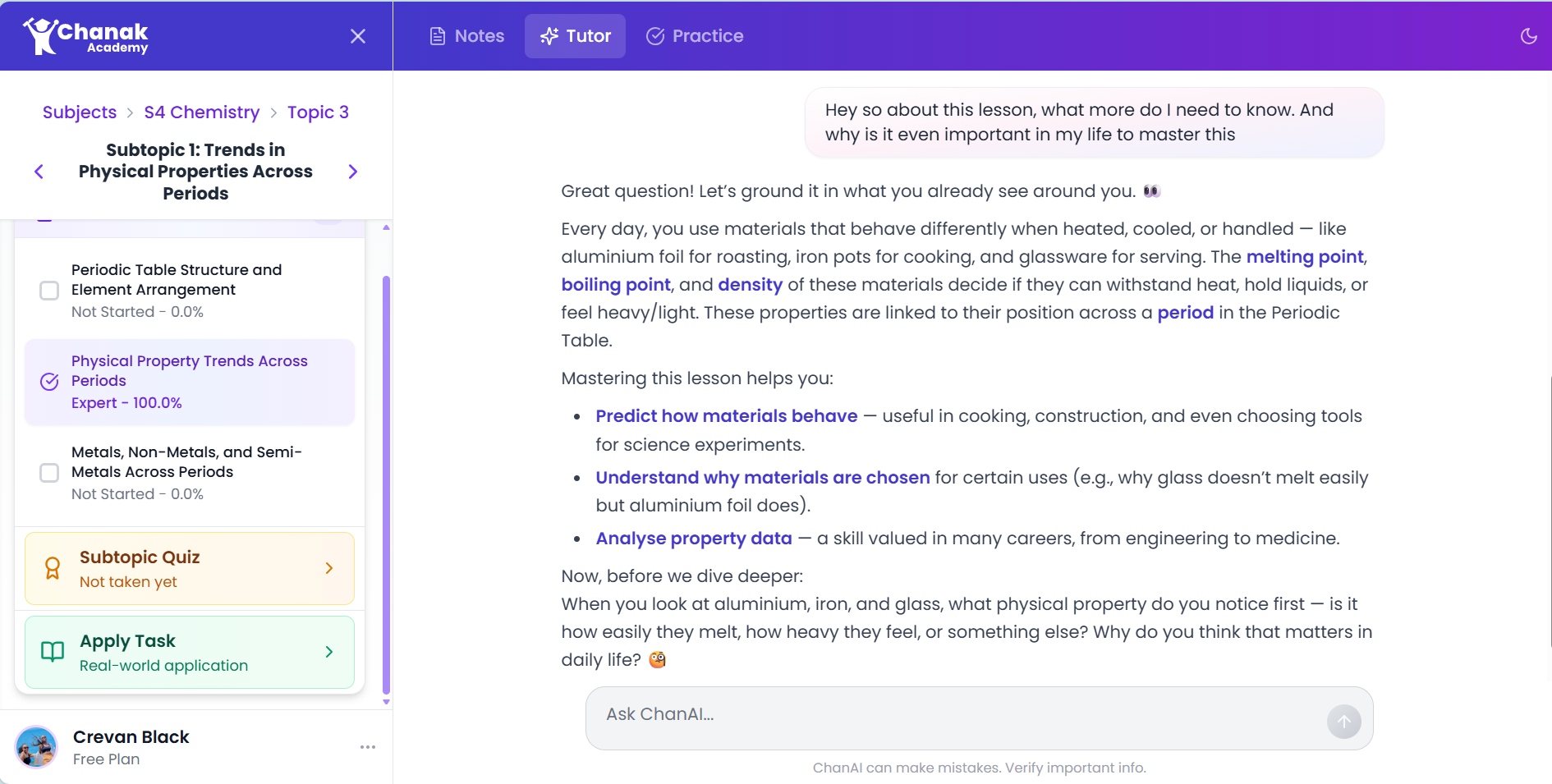Click the Practice checkmark icon
The height and width of the screenshot is (784, 1552).
click(x=654, y=35)
